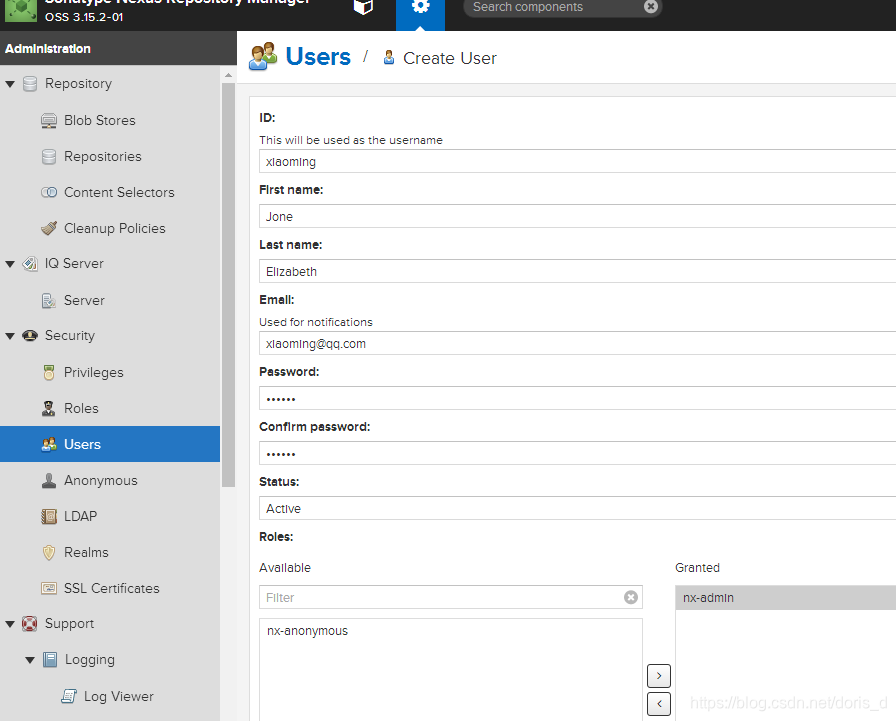
Task: Click the LDAP book icon
Action: pyautogui.click(x=49, y=516)
